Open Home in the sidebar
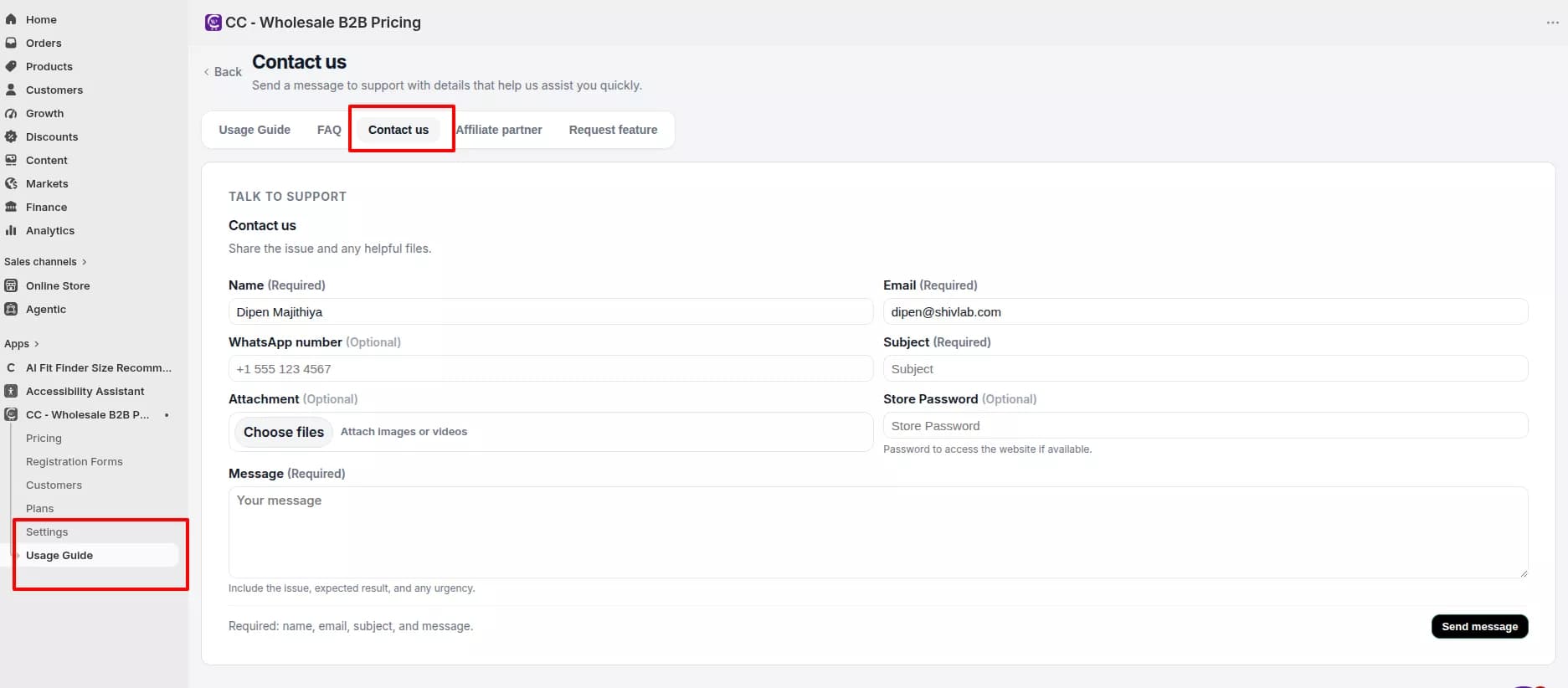This screenshot has height=688, width=1568. [x=41, y=19]
